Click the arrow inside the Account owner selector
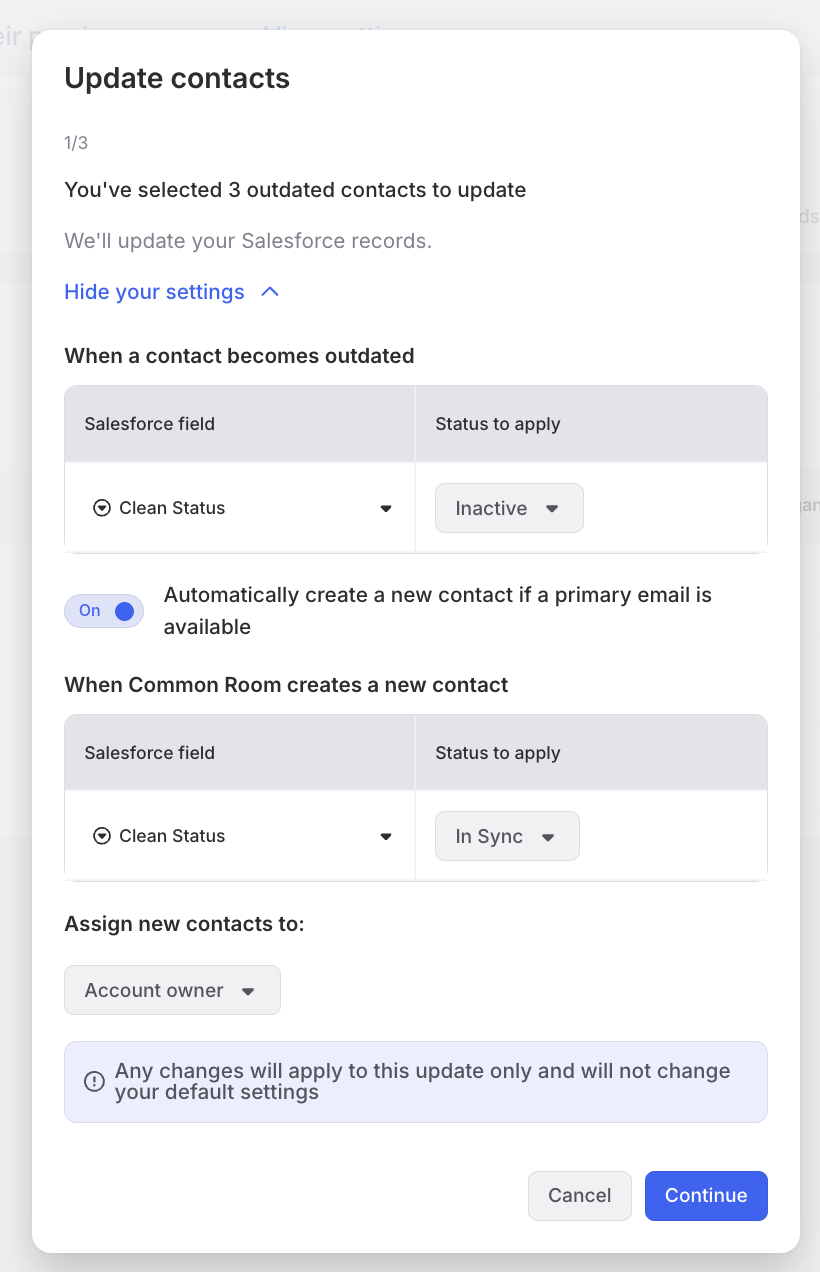This screenshot has width=820, height=1272. click(x=249, y=991)
